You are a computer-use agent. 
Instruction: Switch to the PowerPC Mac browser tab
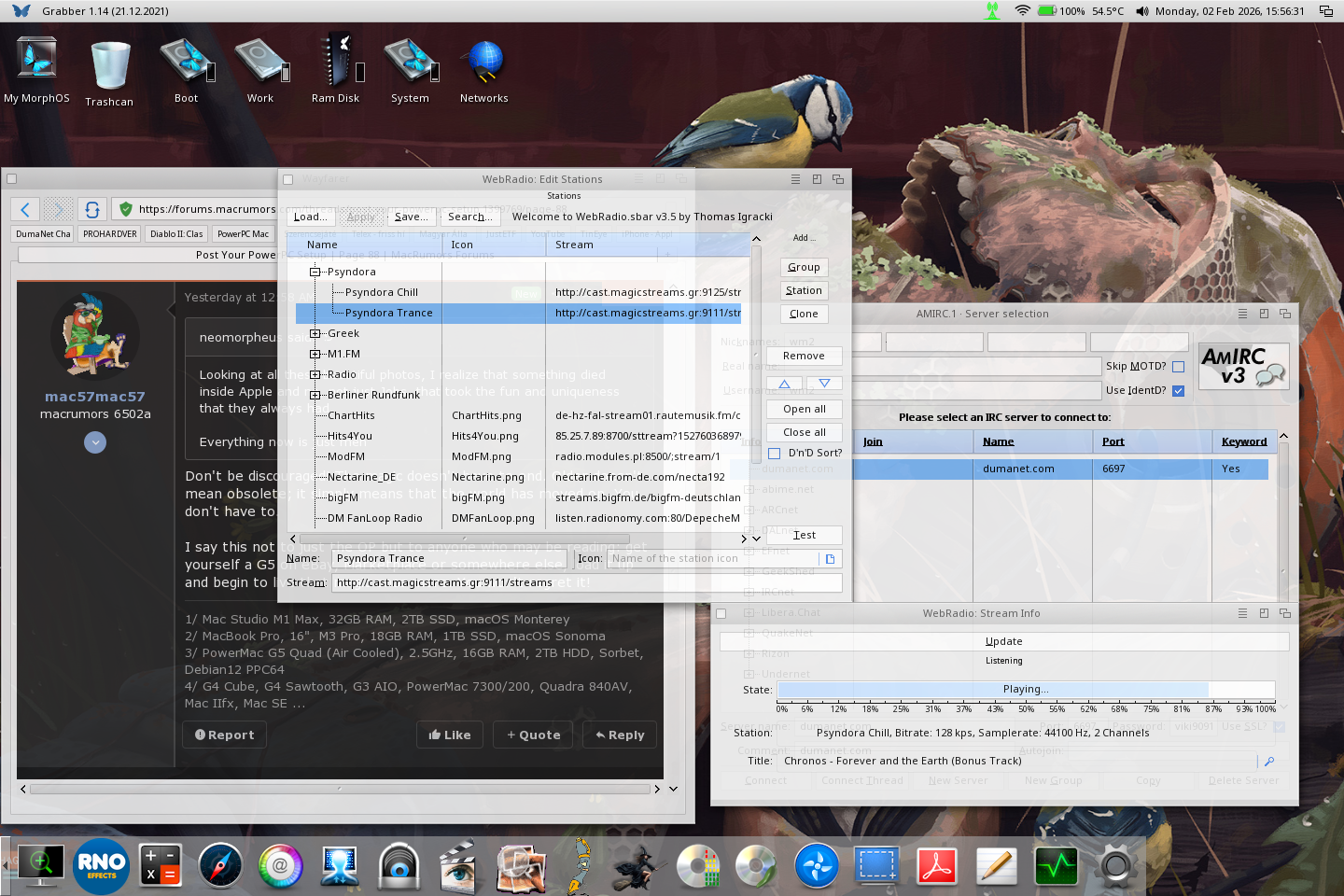tap(243, 234)
